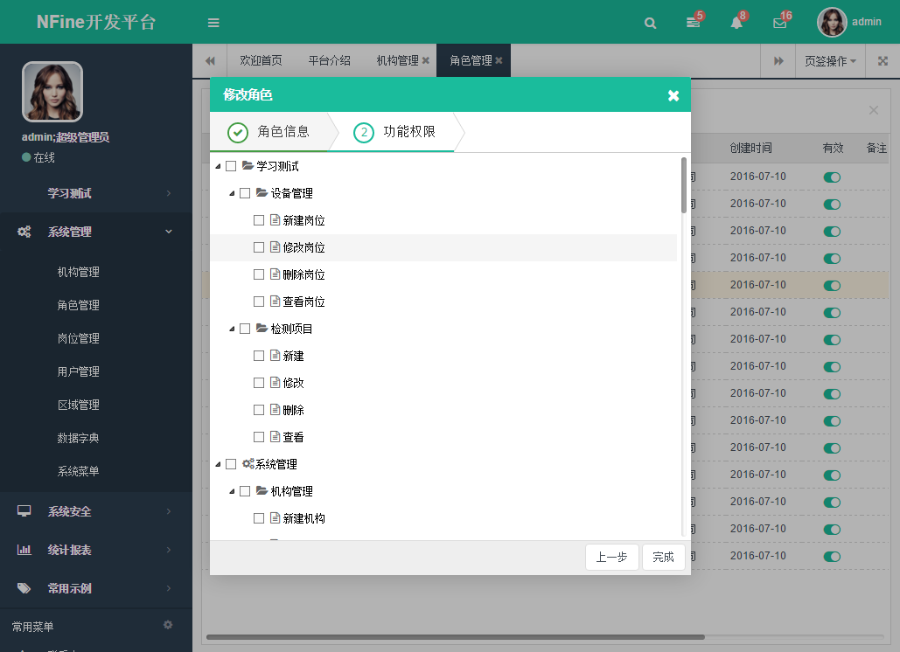
Task: Go back with the 上一步 button
Action: (611, 558)
